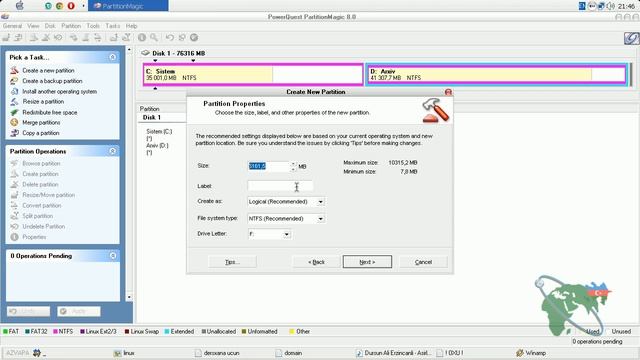
Task: Select the C: Sistem partition bar
Action: point(253,74)
